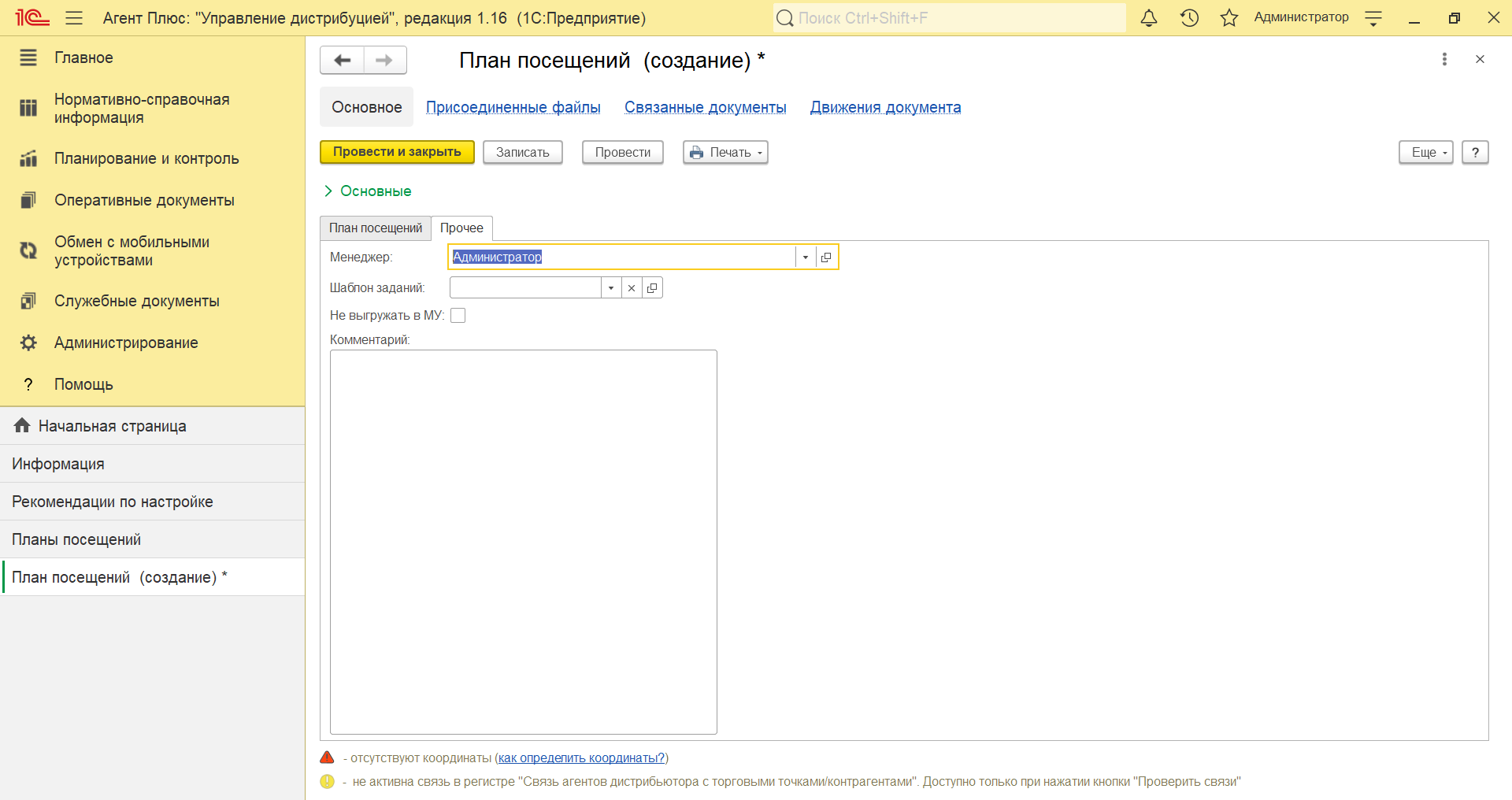
Task: Switch to Планы посещений window
Action: 152,539
